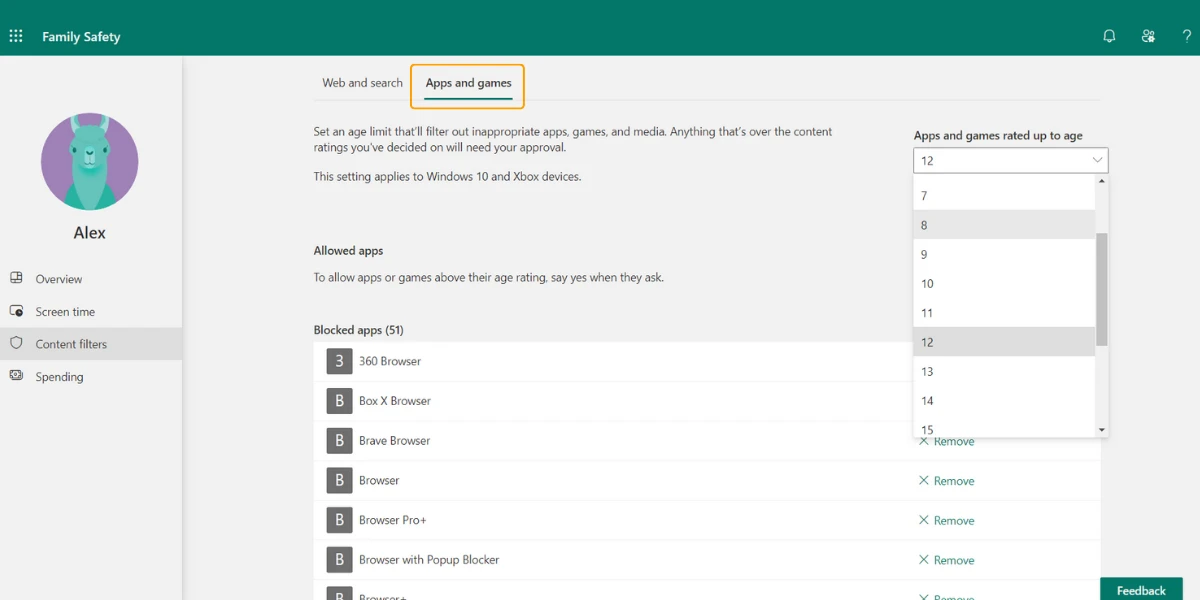Image resolution: width=1200 pixels, height=600 pixels.
Task: Click the Family Safety header title
Action: point(81,37)
